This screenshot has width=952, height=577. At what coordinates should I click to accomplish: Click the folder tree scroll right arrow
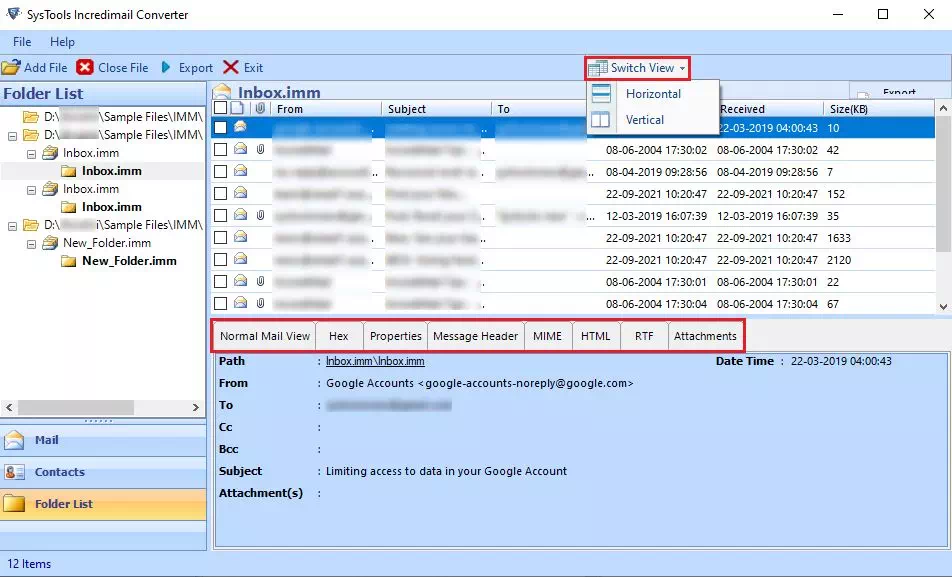click(196, 407)
